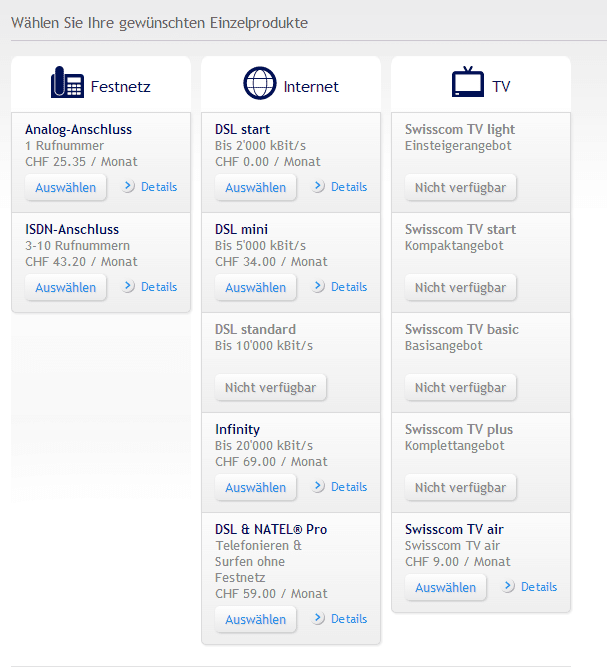Click the TV set icon
The width and height of the screenshot is (607, 669).
[468, 81]
